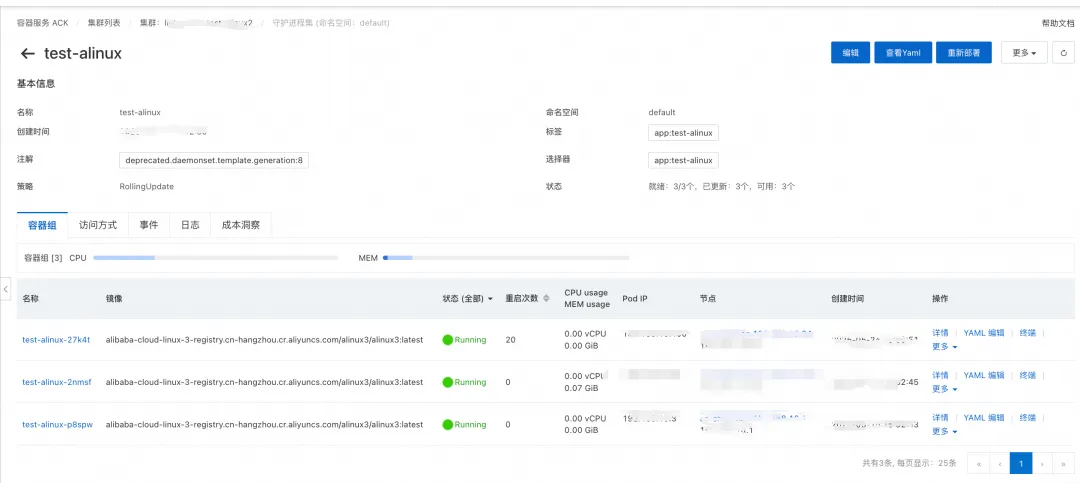Open the 日志 tab
Screen dimensions: 1080x483
coord(190,225)
